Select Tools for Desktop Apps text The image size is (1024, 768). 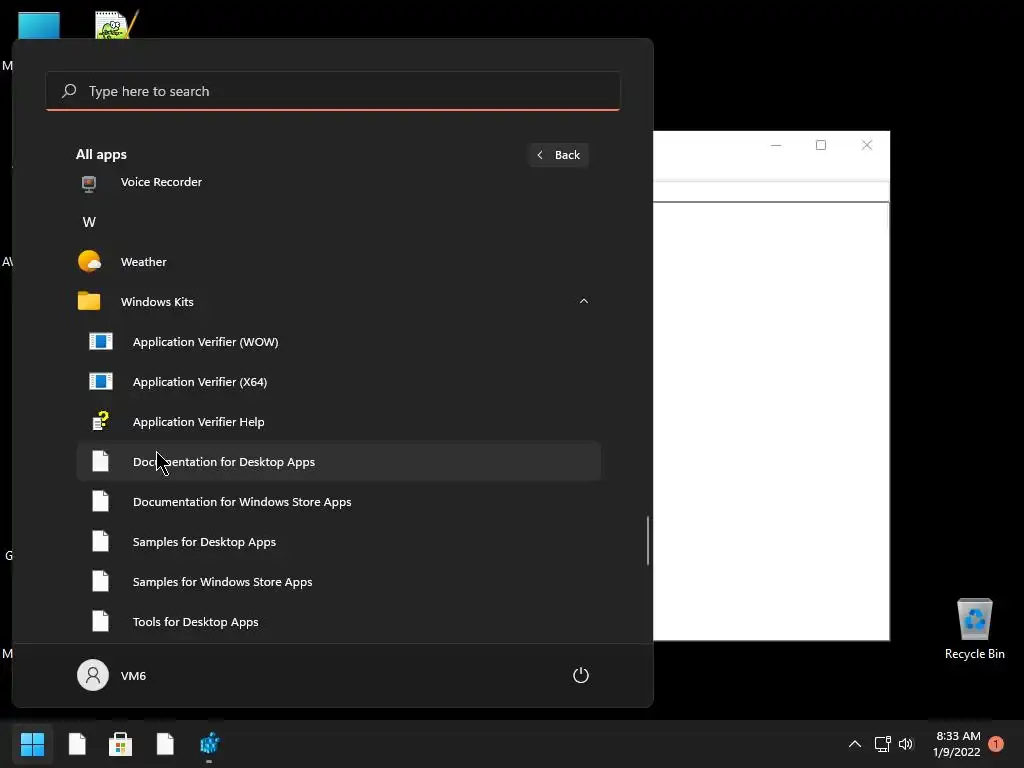click(x=196, y=622)
